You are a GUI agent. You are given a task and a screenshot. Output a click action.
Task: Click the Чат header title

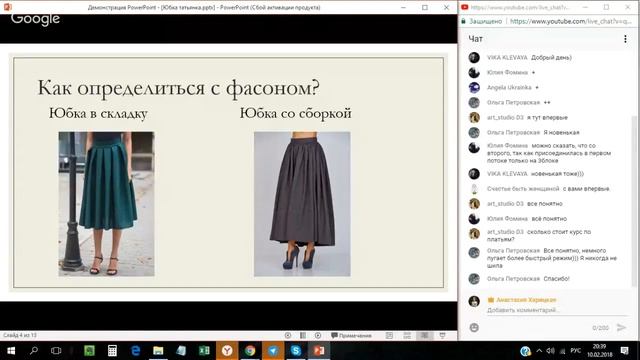pos(476,39)
